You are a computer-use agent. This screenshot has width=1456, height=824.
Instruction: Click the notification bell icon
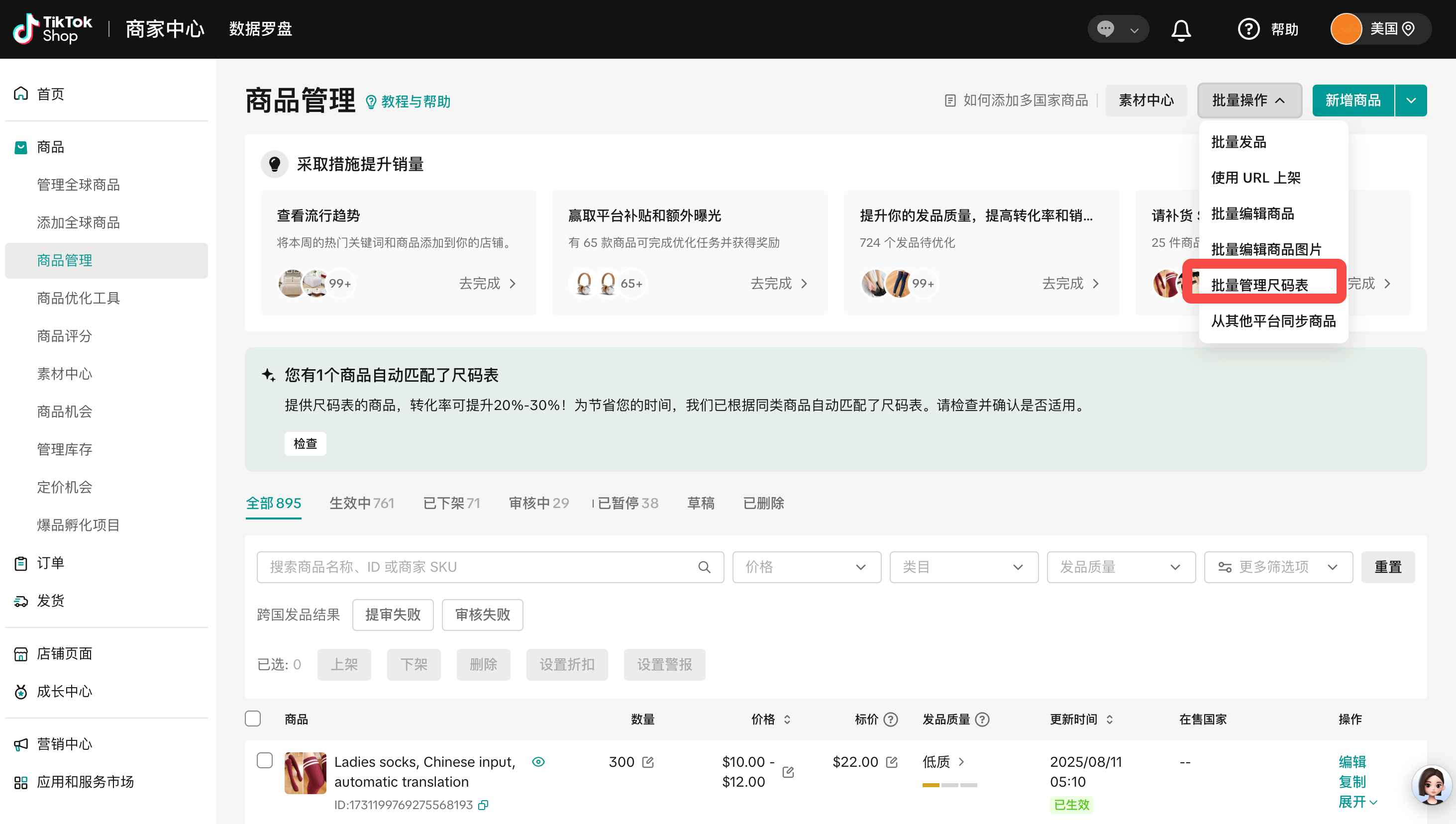click(1181, 29)
